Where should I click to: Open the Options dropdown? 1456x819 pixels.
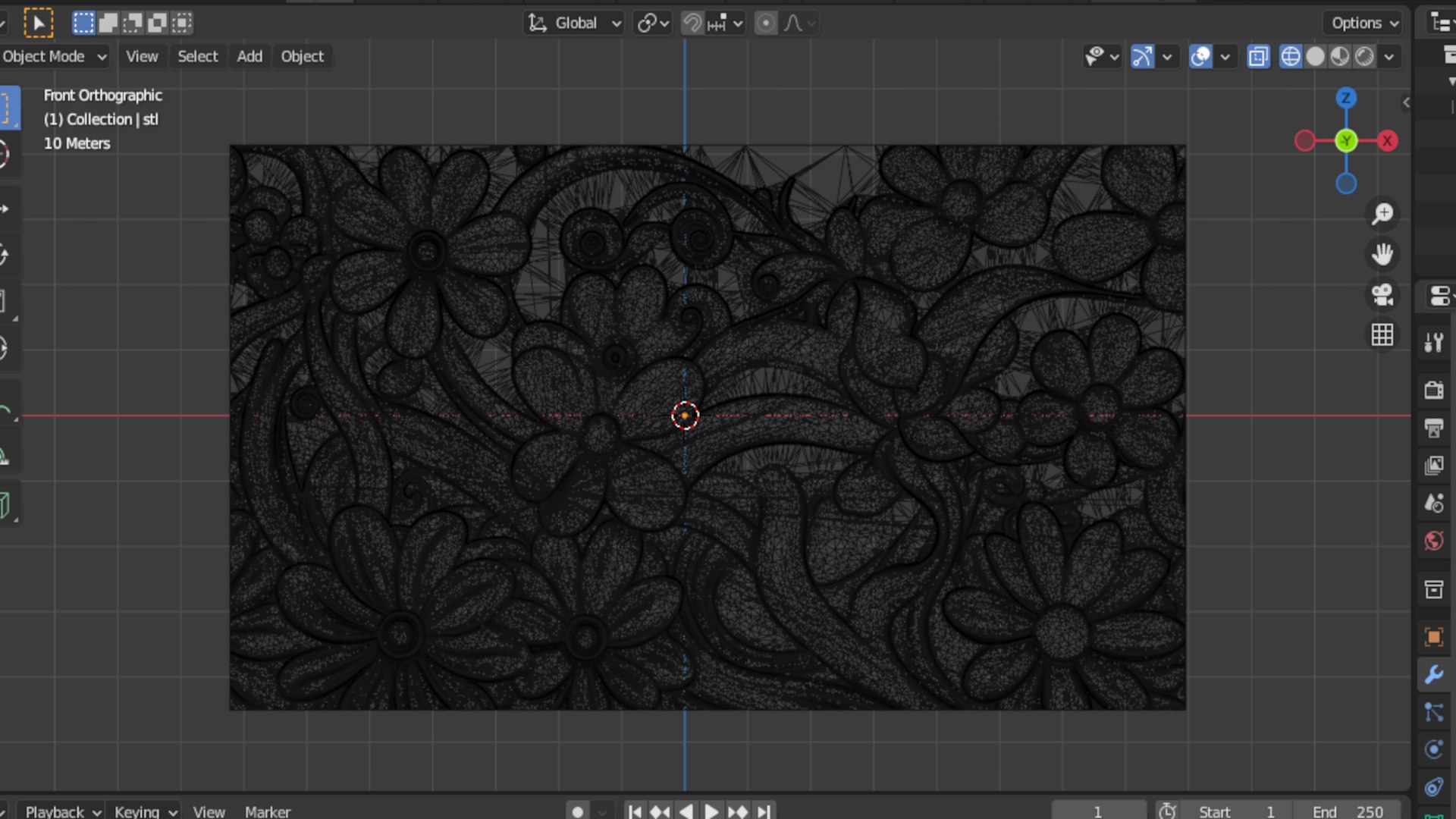pos(1365,24)
